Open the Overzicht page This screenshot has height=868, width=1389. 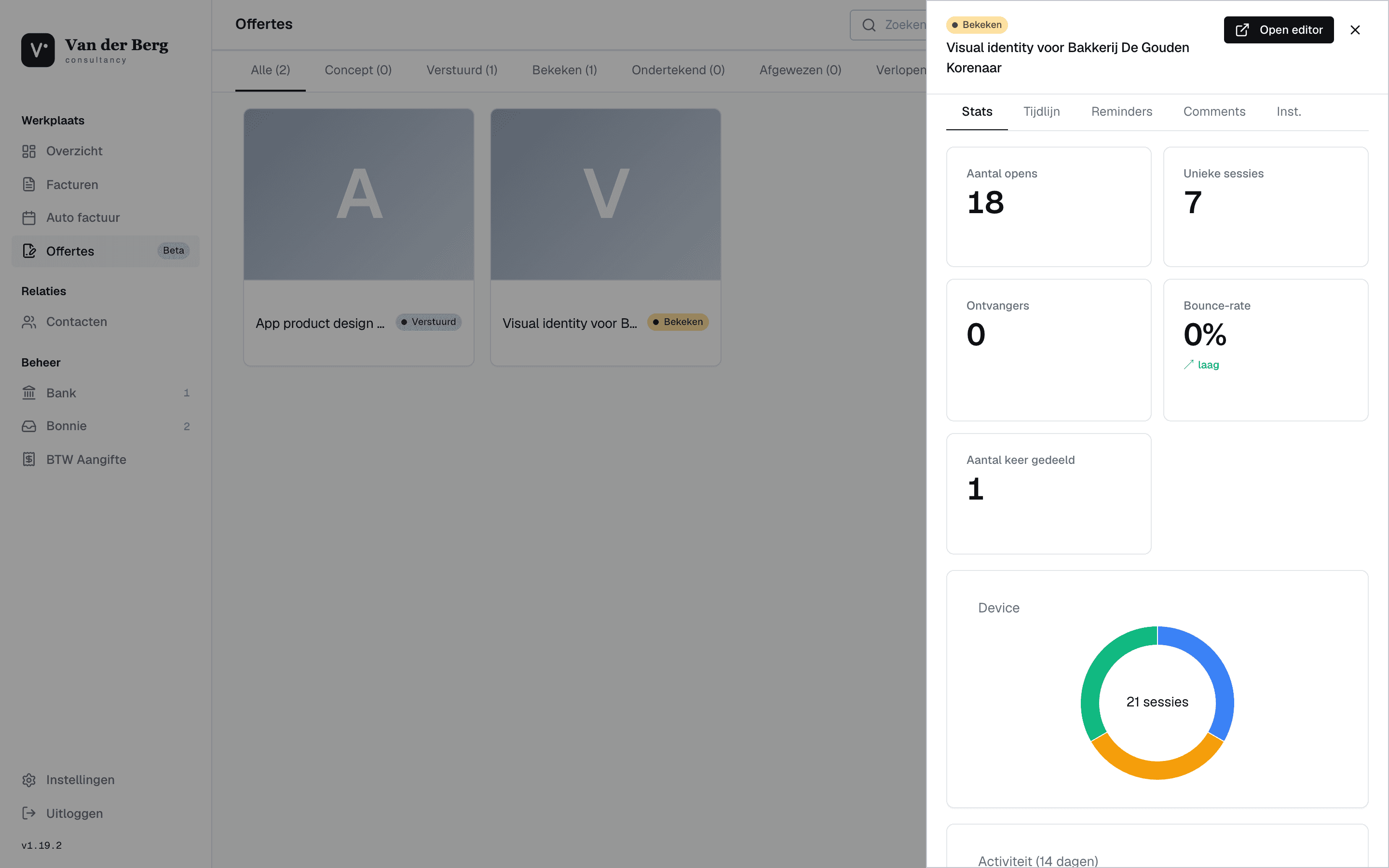[x=106, y=151]
